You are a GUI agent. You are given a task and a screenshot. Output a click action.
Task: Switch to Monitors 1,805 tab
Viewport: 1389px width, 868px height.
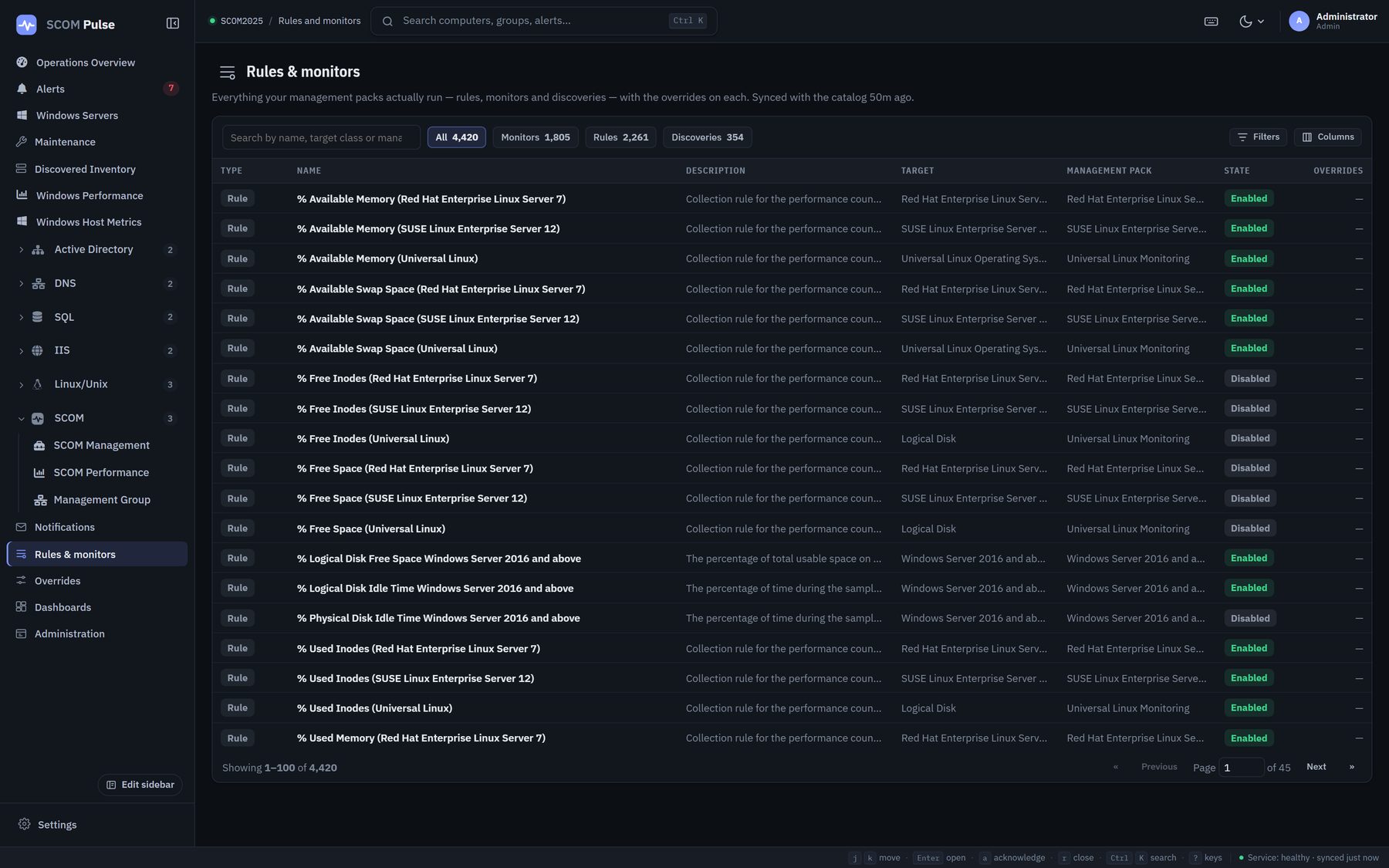click(x=536, y=137)
